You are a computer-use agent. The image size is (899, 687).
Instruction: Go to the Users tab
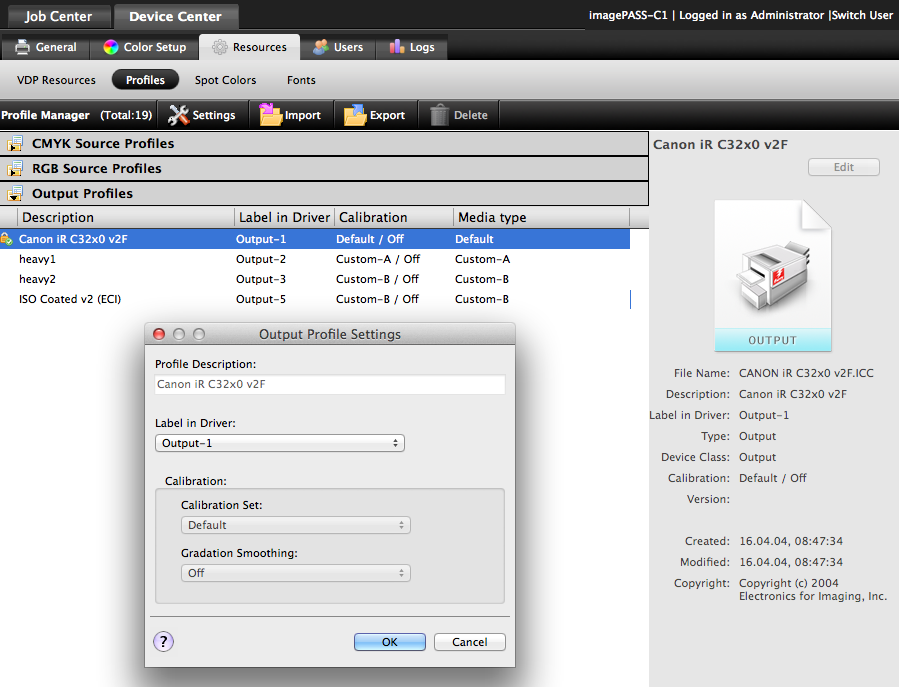338,47
